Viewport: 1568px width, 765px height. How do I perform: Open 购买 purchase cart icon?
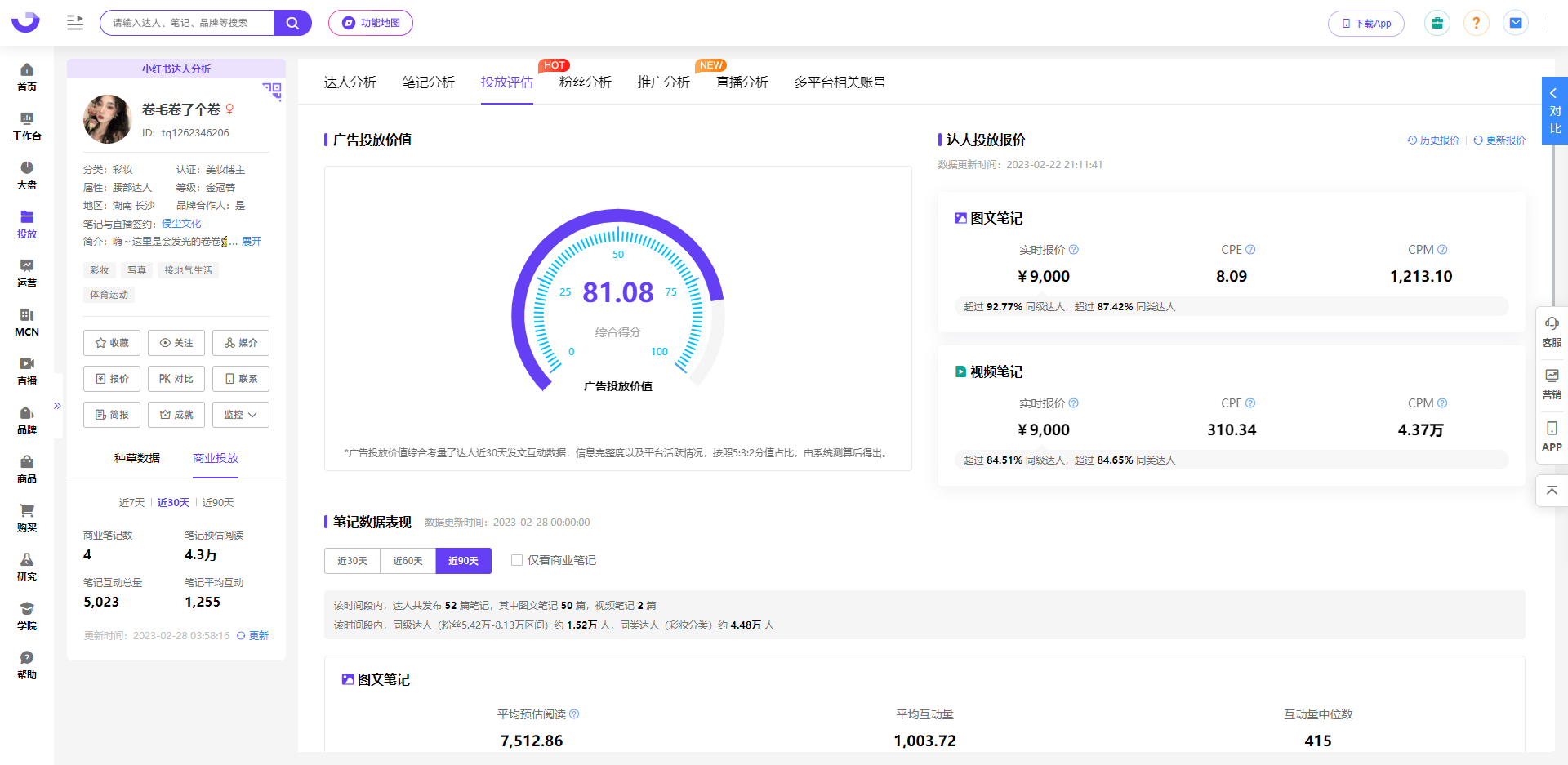[x=27, y=518]
